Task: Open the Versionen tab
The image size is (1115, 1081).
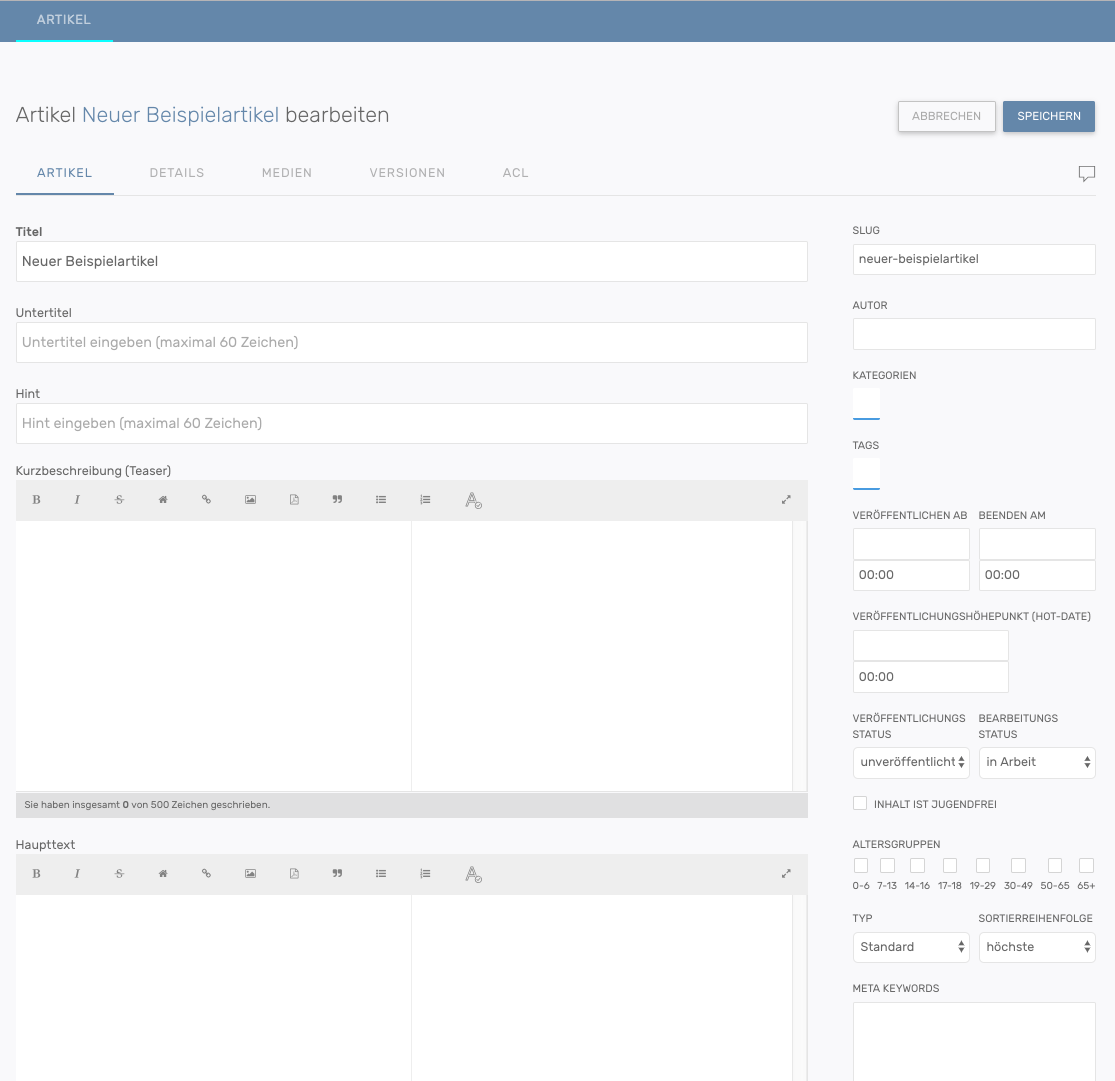Action: 407,173
